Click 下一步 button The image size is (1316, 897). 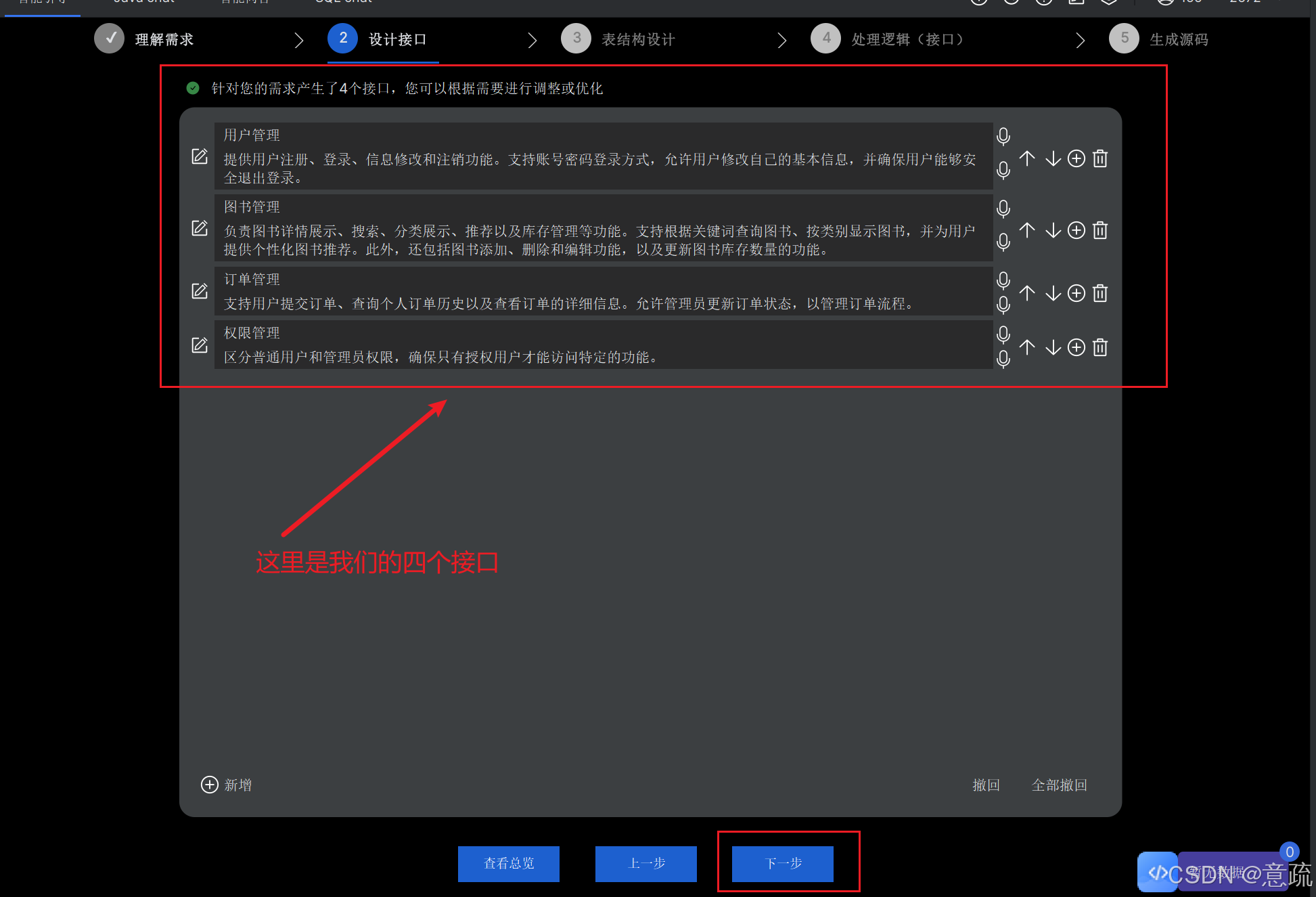point(783,863)
